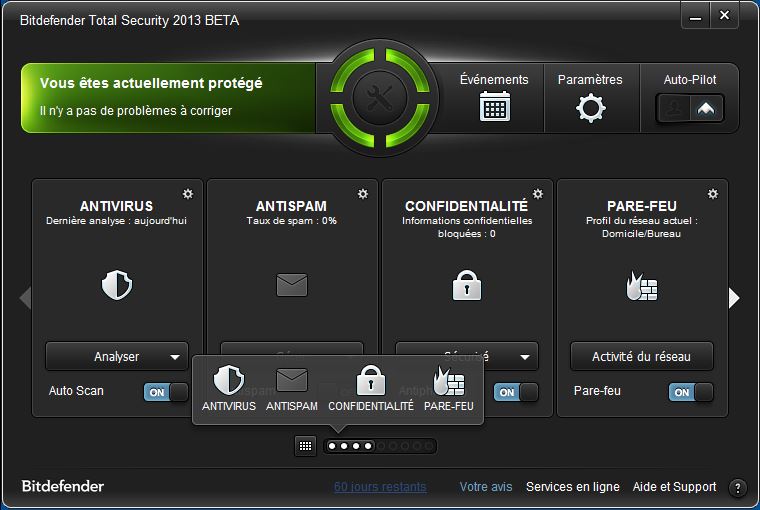
Task: Click the Pare-feu firewall icon in panel
Action: click(x=642, y=286)
